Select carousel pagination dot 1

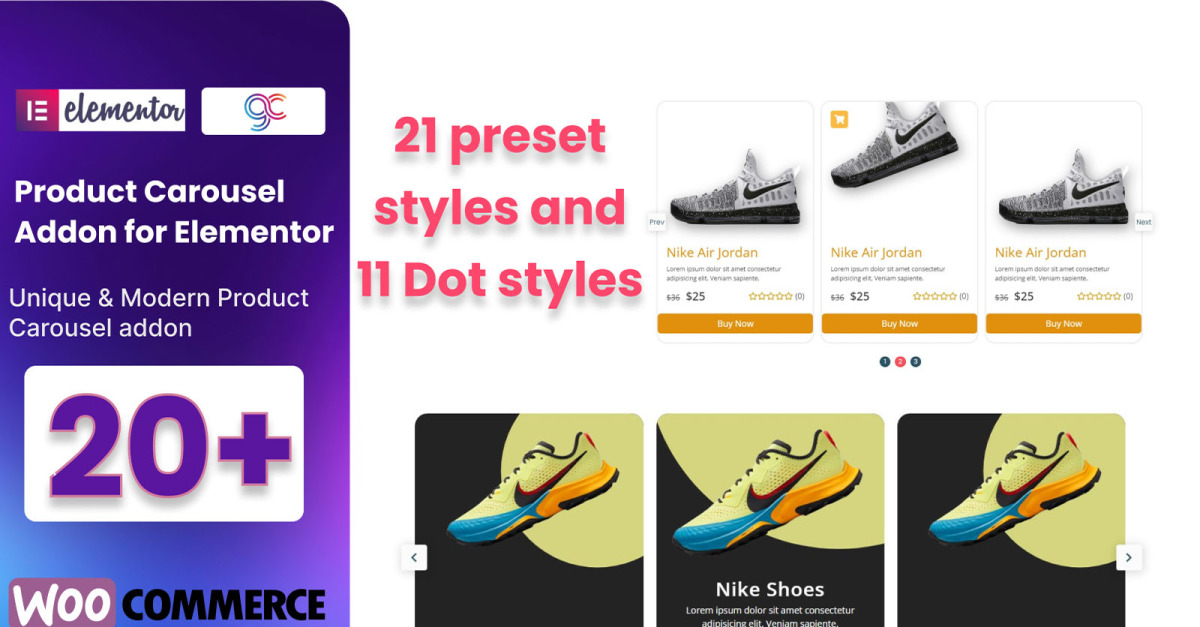coord(885,362)
